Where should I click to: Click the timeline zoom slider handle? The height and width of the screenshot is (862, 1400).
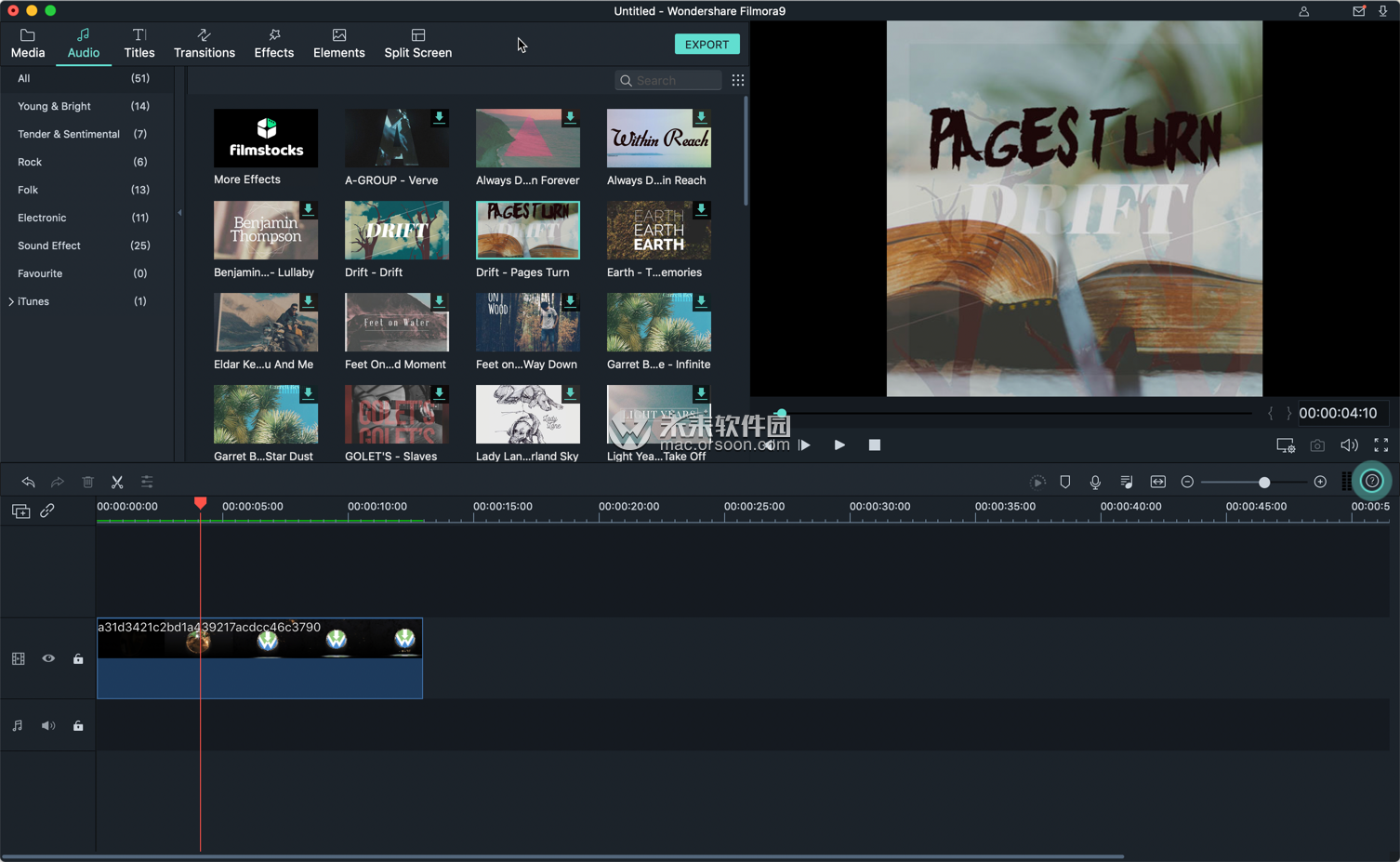(1264, 482)
